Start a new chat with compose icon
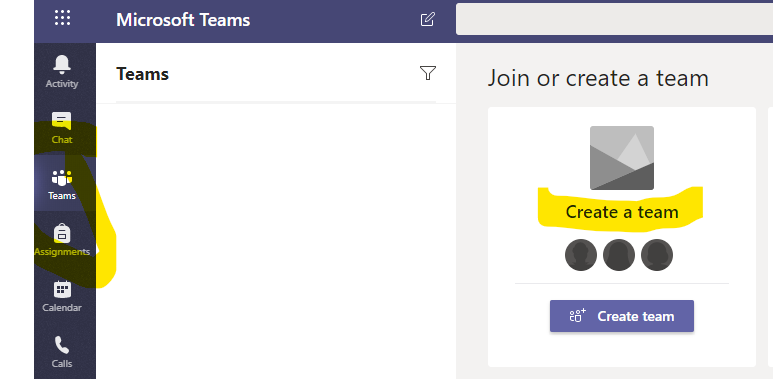Screen dimensions: 773x379 click(x=427, y=20)
